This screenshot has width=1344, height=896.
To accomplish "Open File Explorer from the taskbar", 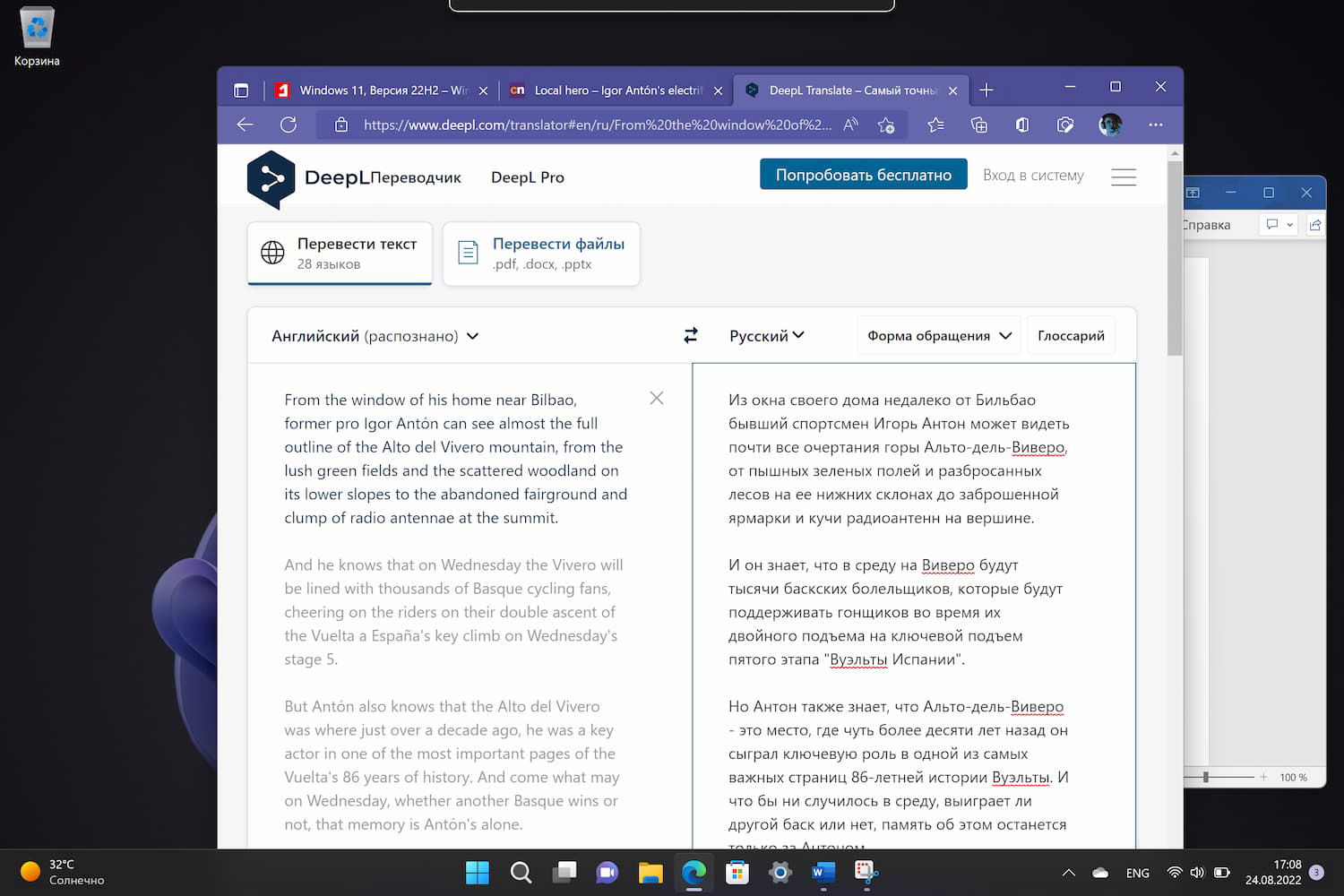I will [x=650, y=872].
